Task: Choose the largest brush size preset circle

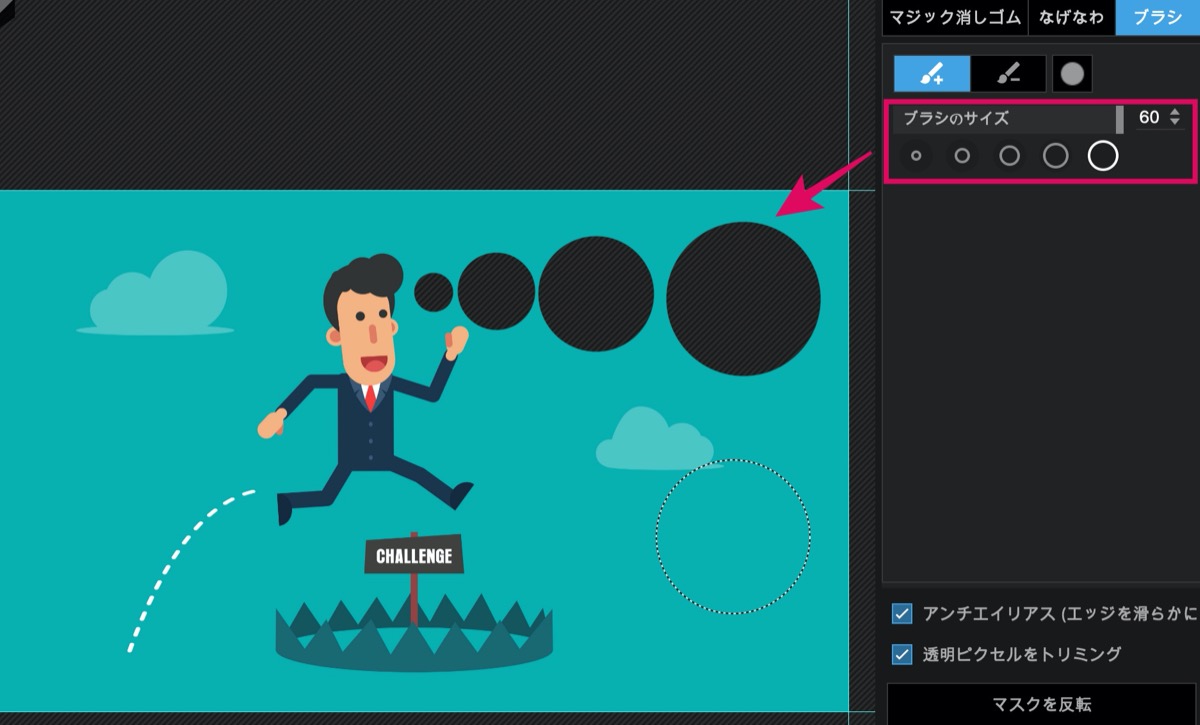Action: tap(1103, 155)
